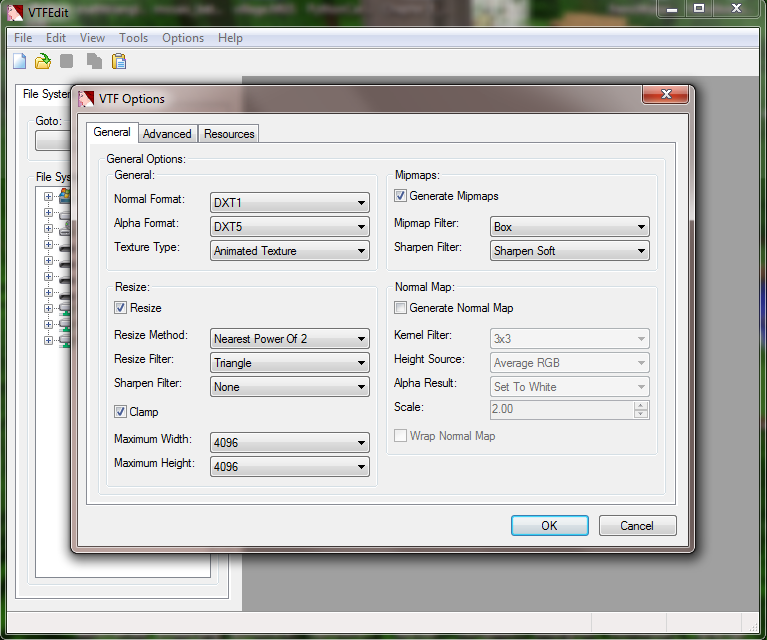Select the File System tab in main window
The image size is (767, 640).
45,94
